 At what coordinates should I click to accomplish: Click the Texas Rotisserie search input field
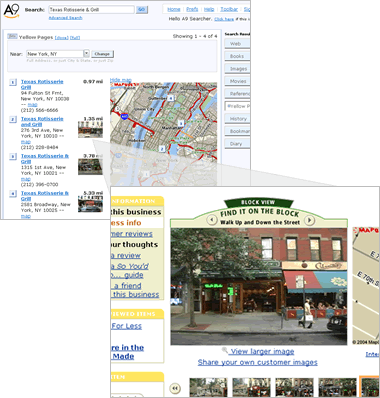click(91, 10)
